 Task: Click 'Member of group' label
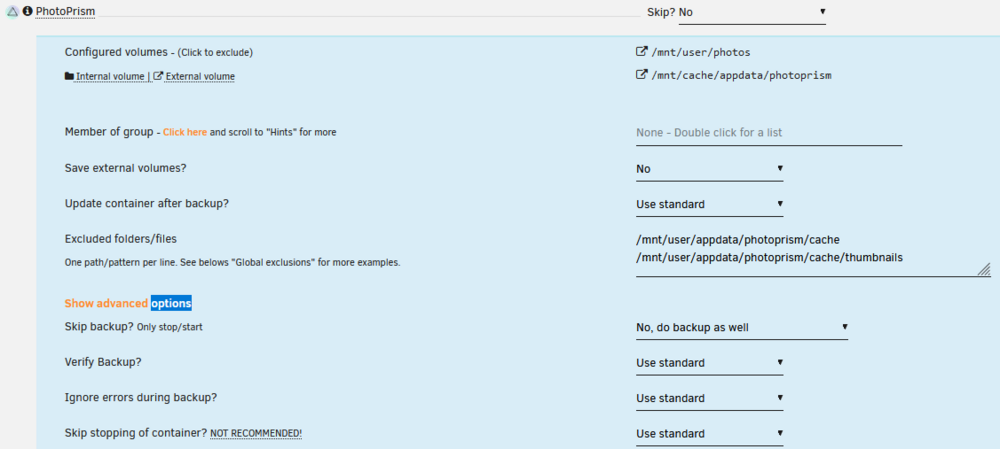(x=109, y=131)
